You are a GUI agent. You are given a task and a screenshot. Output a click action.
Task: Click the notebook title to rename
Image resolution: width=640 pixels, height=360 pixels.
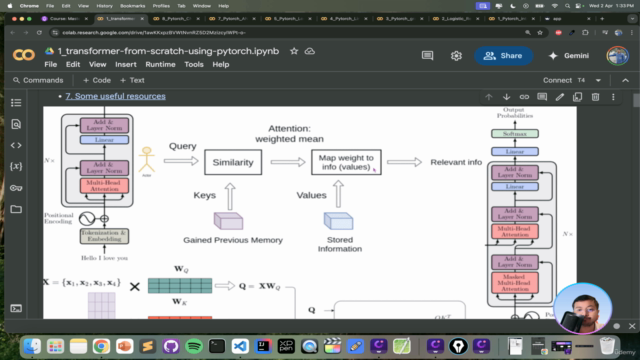(x=168, y=51)
